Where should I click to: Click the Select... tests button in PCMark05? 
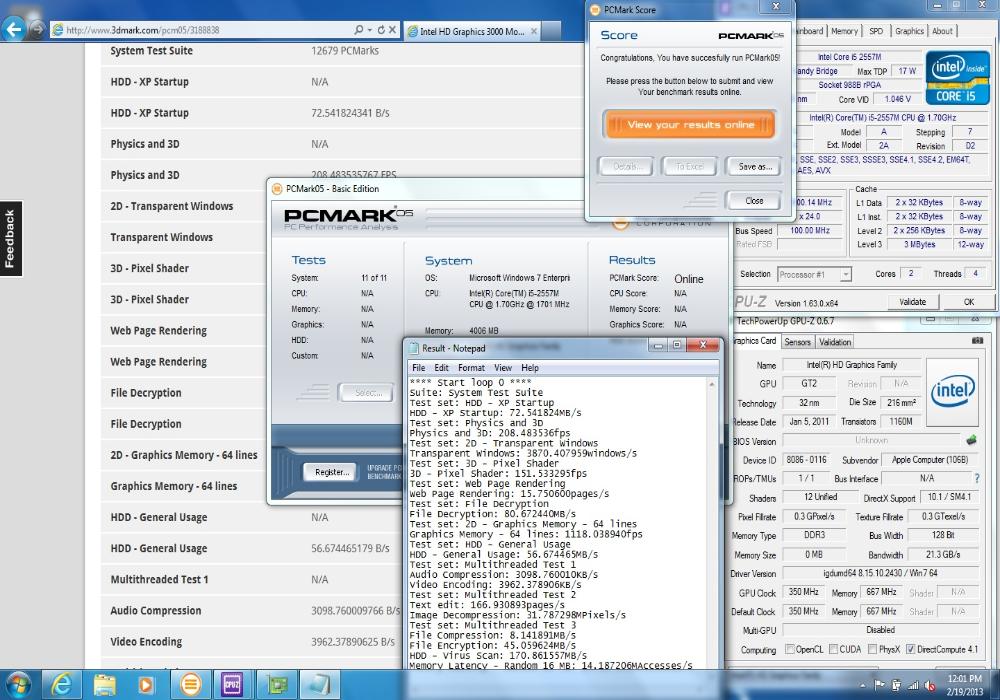pos(367,393)
